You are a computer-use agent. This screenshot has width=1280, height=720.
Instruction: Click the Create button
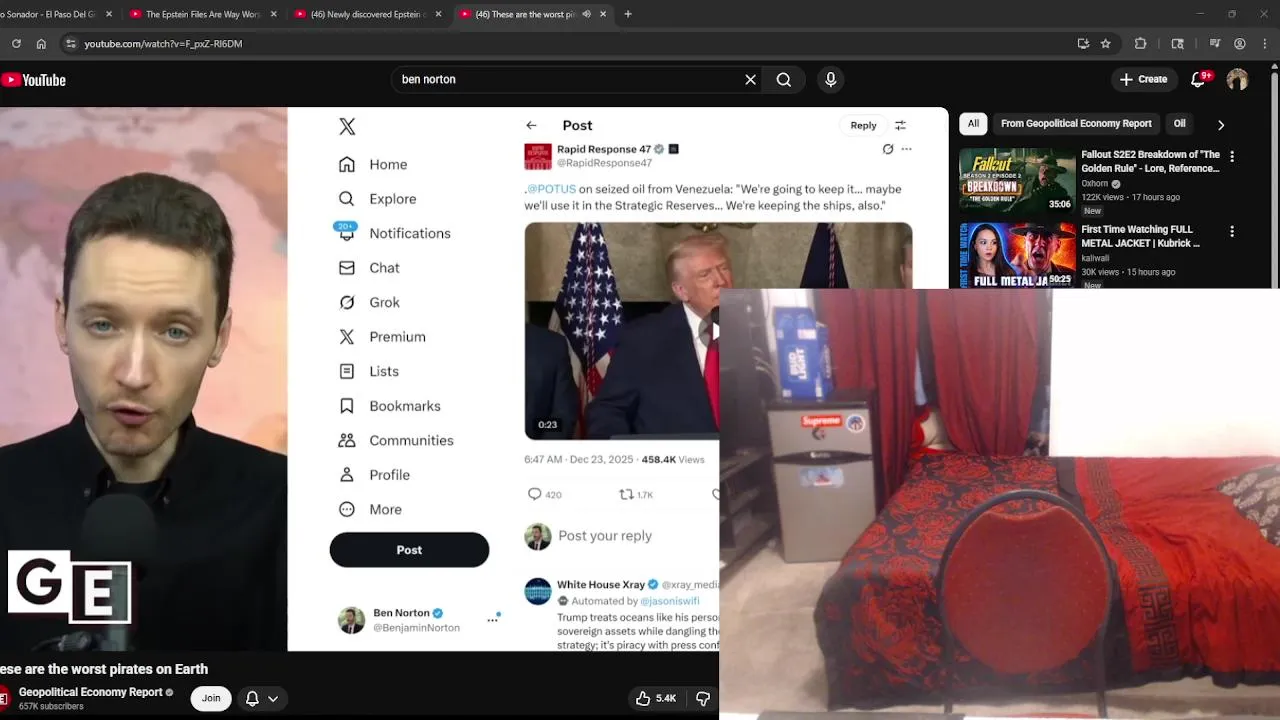click(1143, 79)
